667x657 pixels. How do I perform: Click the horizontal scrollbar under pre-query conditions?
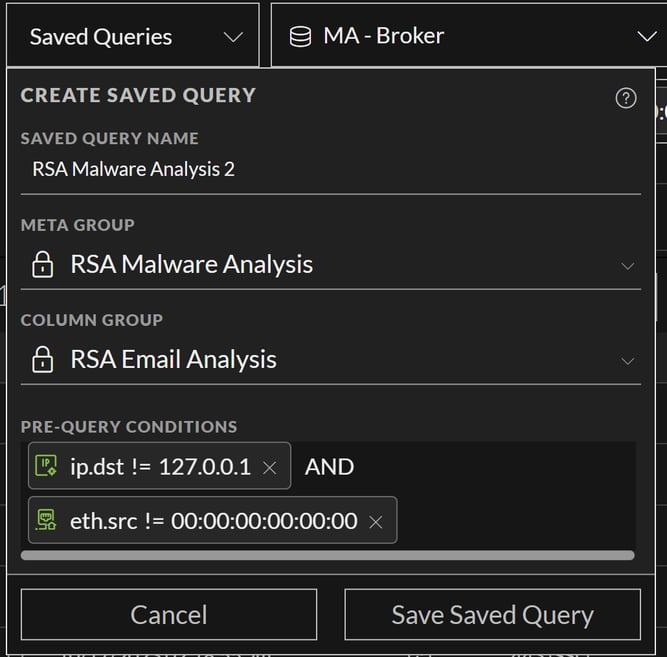(x=328, y=555)
